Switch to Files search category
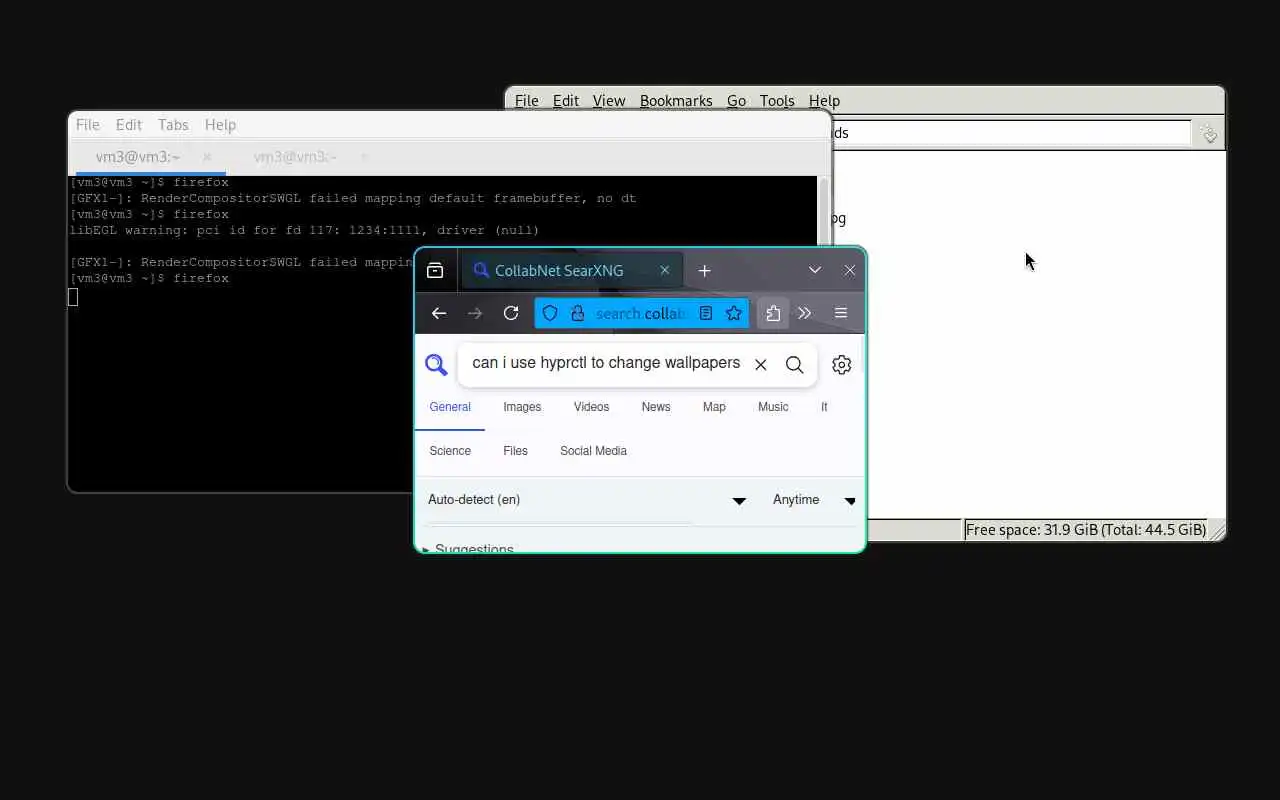This screenshot has width=1280, height=800. tap(515, 451)
